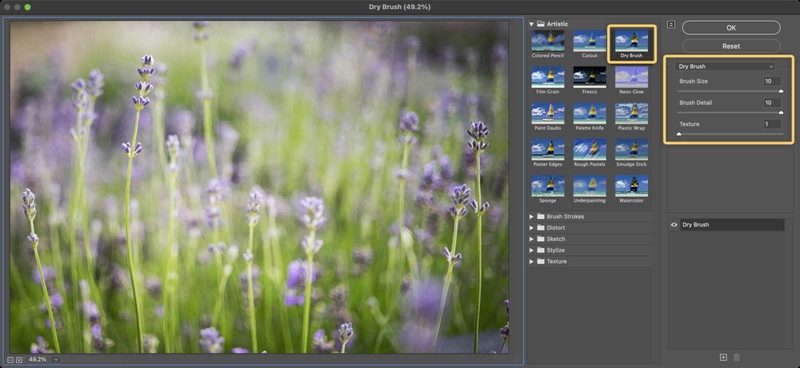Pick the Neon Glow filter thumbnail

631,77
